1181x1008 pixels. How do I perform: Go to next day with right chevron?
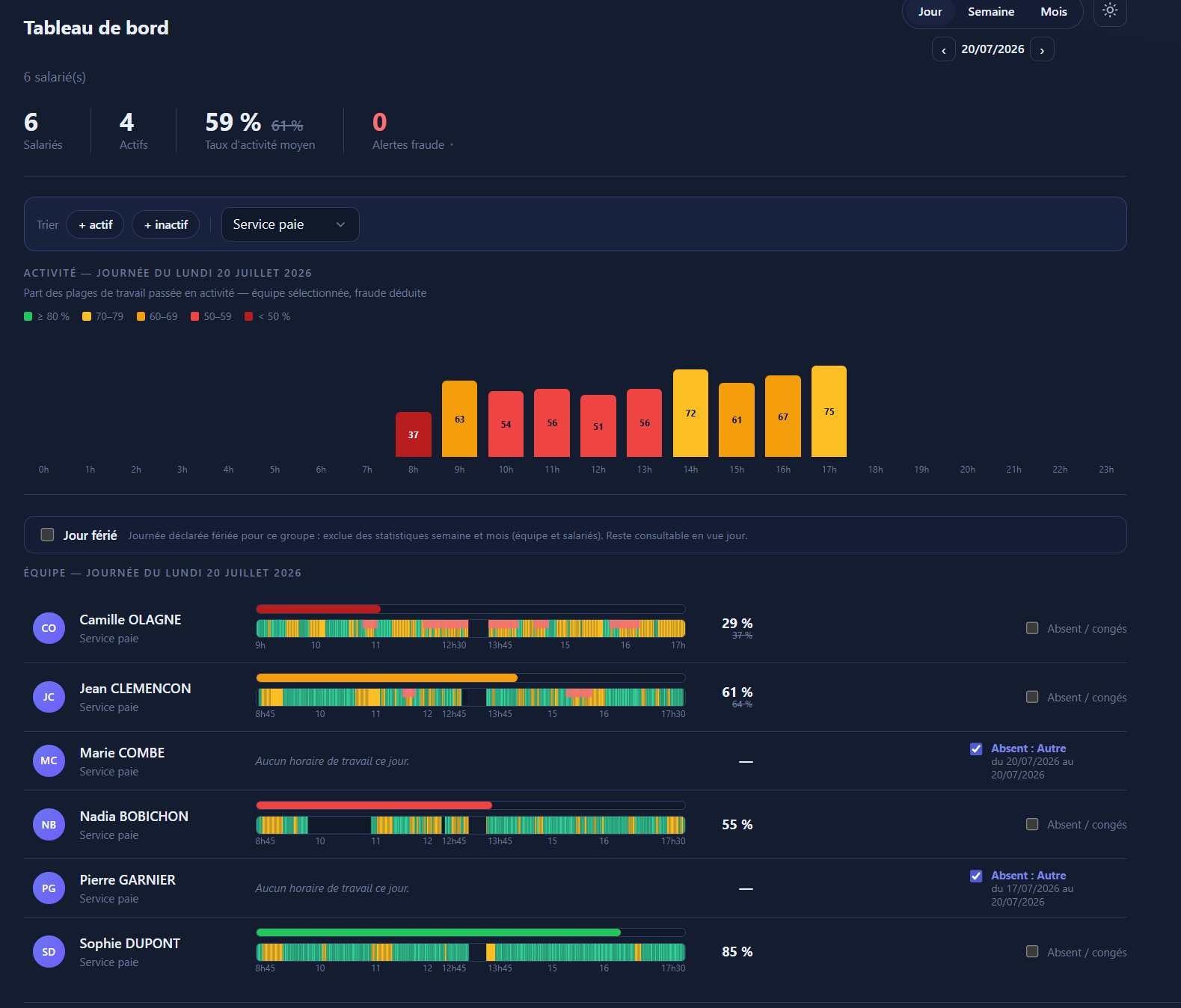1042,49
